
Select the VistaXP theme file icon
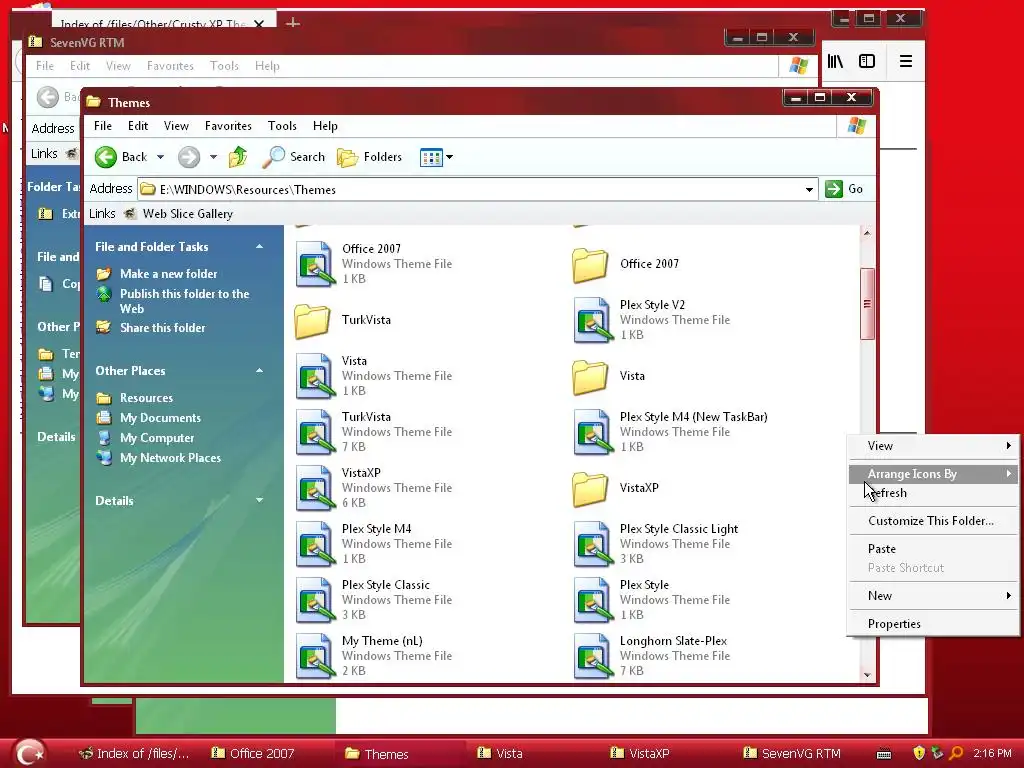coord(315,488)
